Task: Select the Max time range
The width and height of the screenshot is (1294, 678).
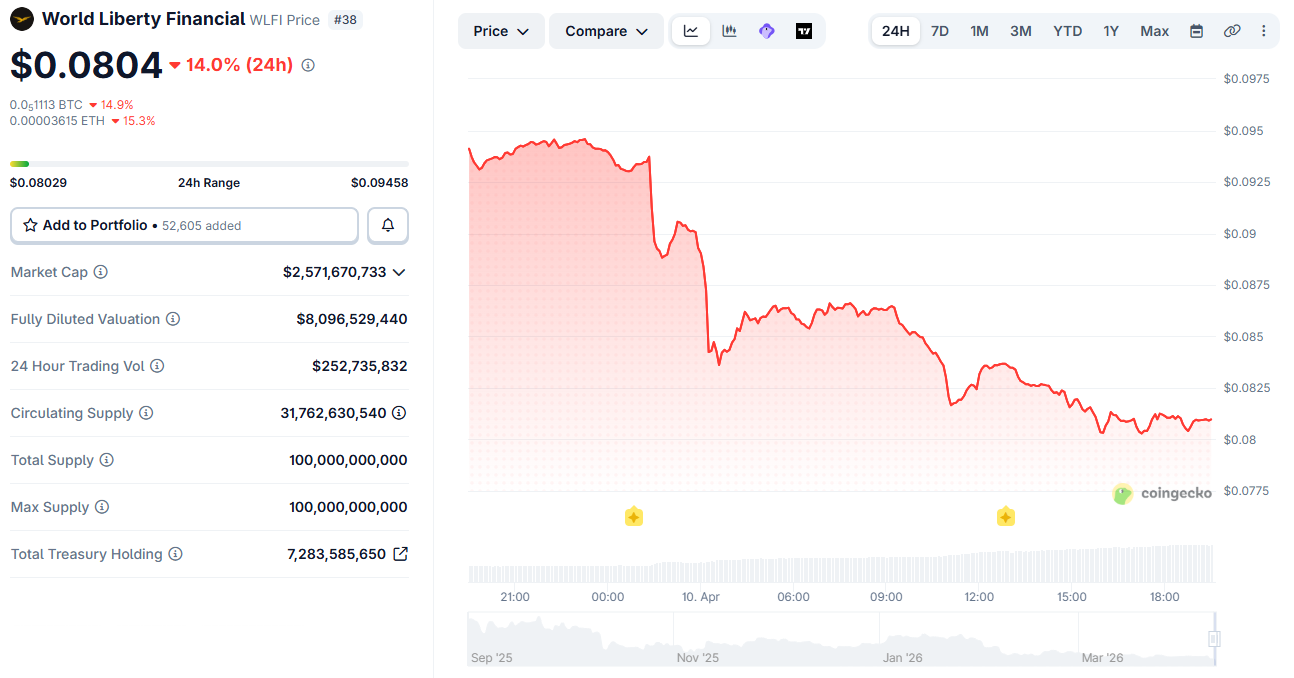Action: [x=1154, y=31]
